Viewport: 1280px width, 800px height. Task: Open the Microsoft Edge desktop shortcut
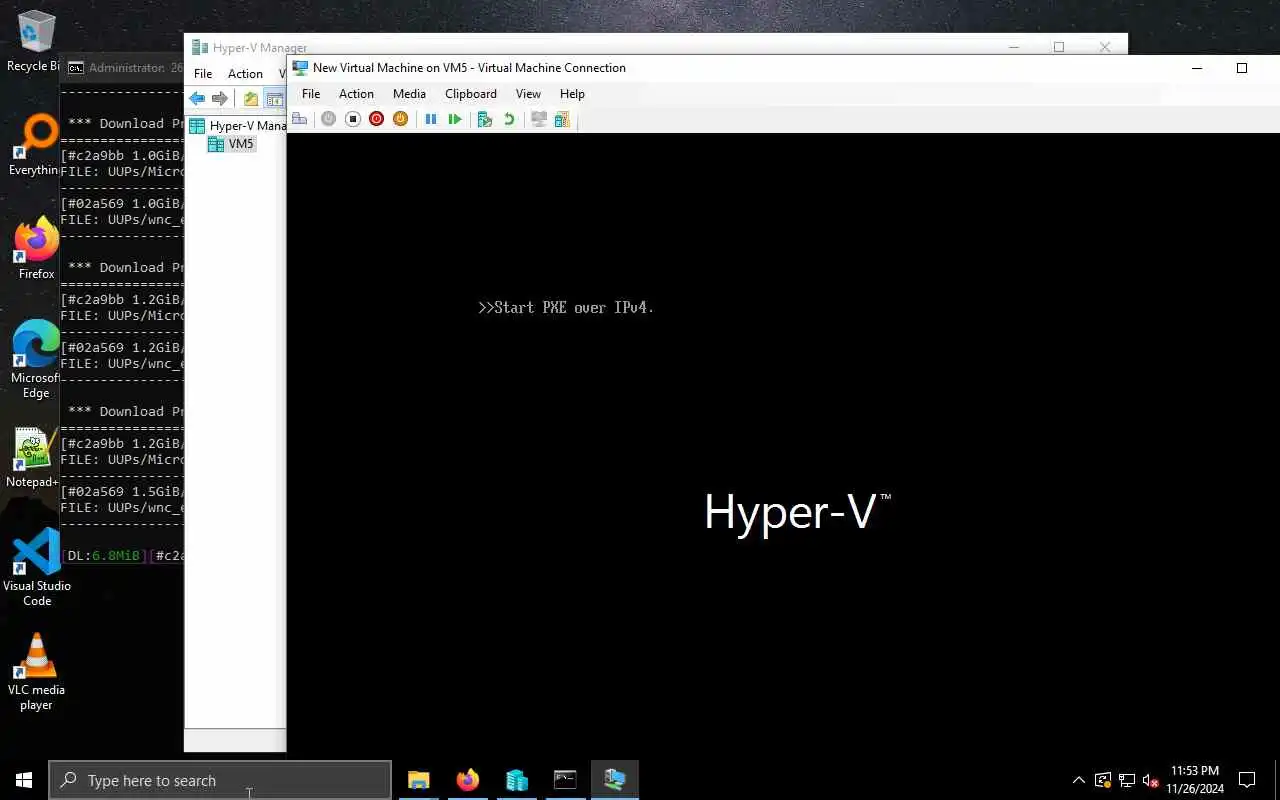pyautogui.click(x=36, y=360)
